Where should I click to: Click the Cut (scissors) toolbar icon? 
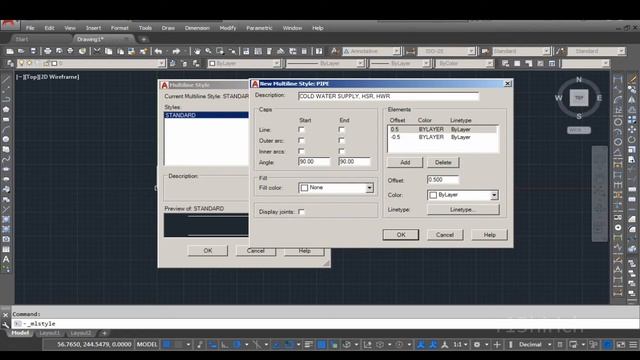click(97, 51)
